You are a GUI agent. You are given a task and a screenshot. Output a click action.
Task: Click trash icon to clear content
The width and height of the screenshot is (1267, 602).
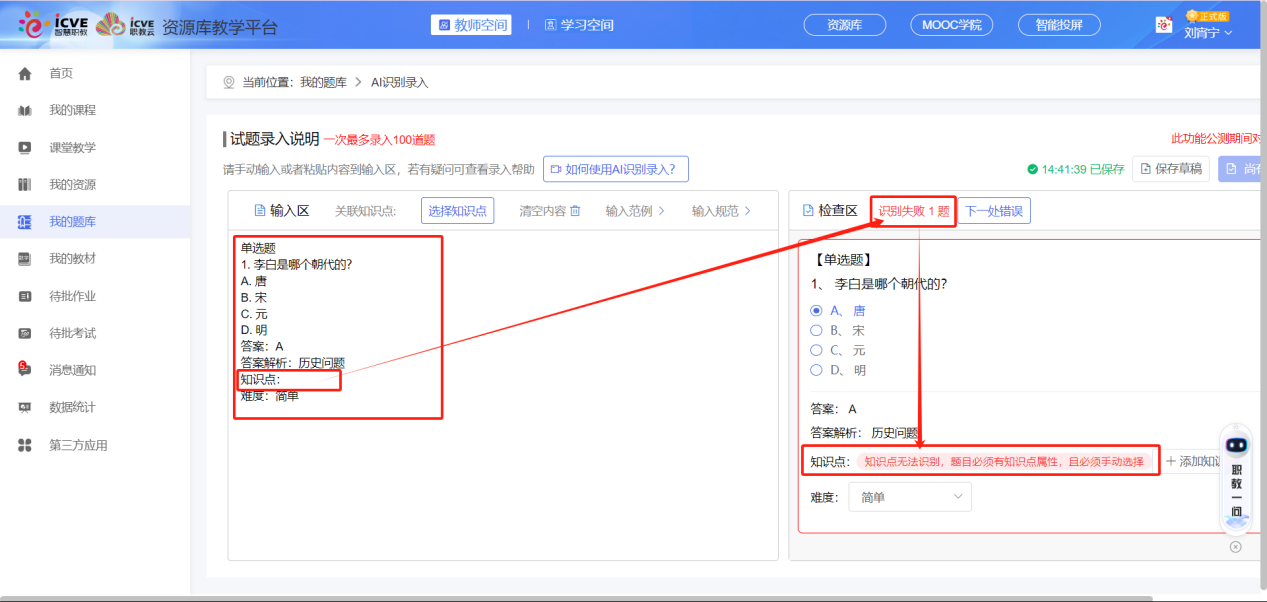pos(575,211)
